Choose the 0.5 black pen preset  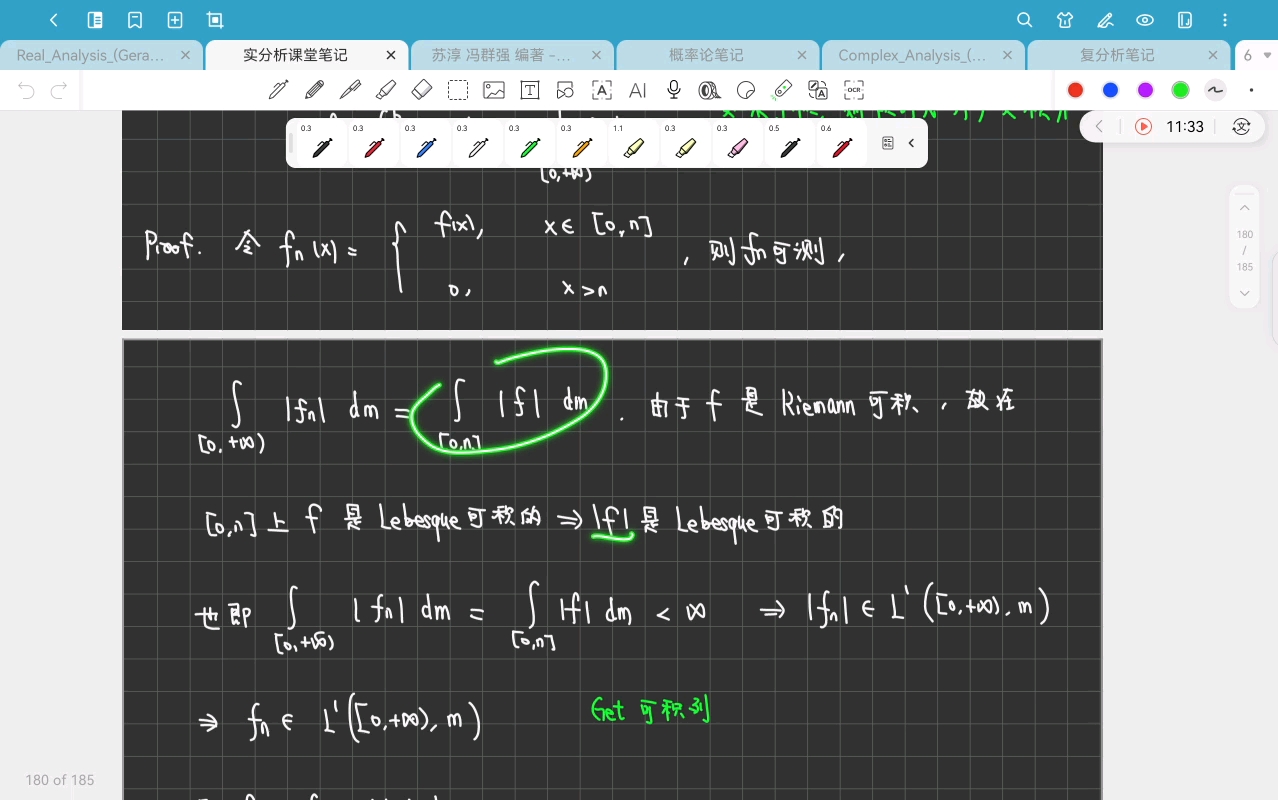click(x=790, y=143)
